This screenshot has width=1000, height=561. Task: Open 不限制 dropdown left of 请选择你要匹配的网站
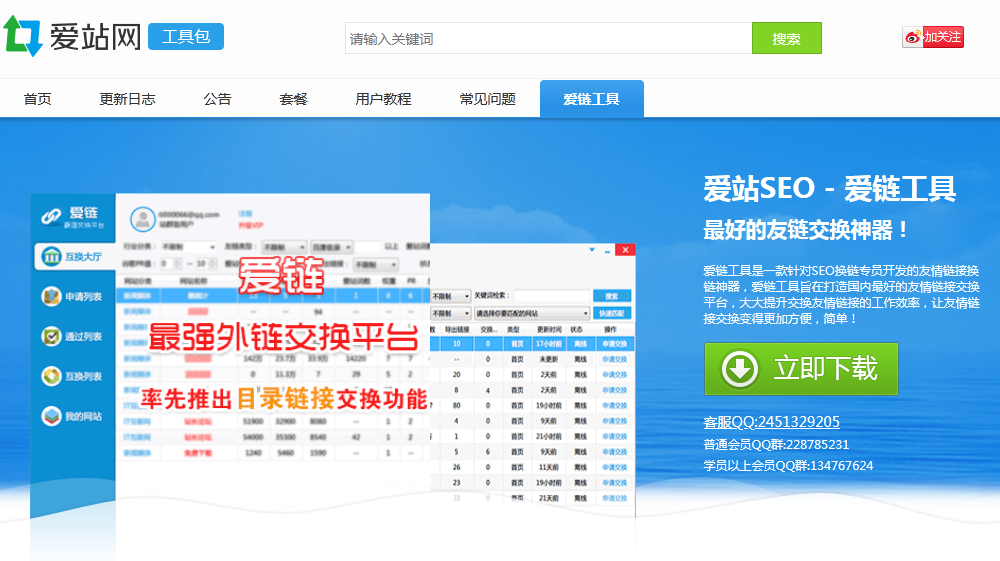[451, 313]
